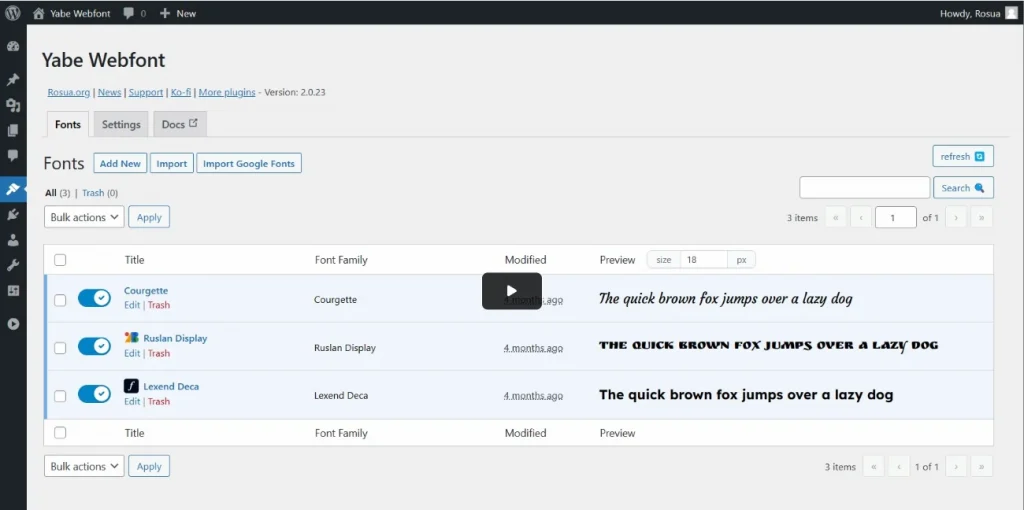The width and height of the screenshot is (1024, 510).
Task: Click the Import button
Action: 172,163
